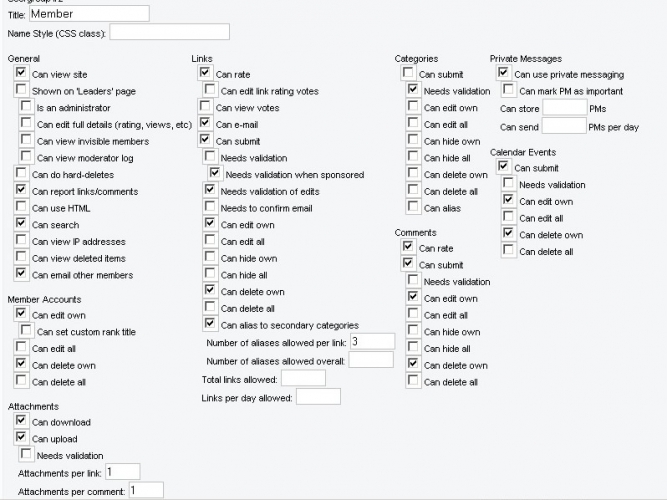Uncheck 'Can view site' in General
The height and width of the screenshot is (500, 667).
pyautogui.click(x=21, y=73)
